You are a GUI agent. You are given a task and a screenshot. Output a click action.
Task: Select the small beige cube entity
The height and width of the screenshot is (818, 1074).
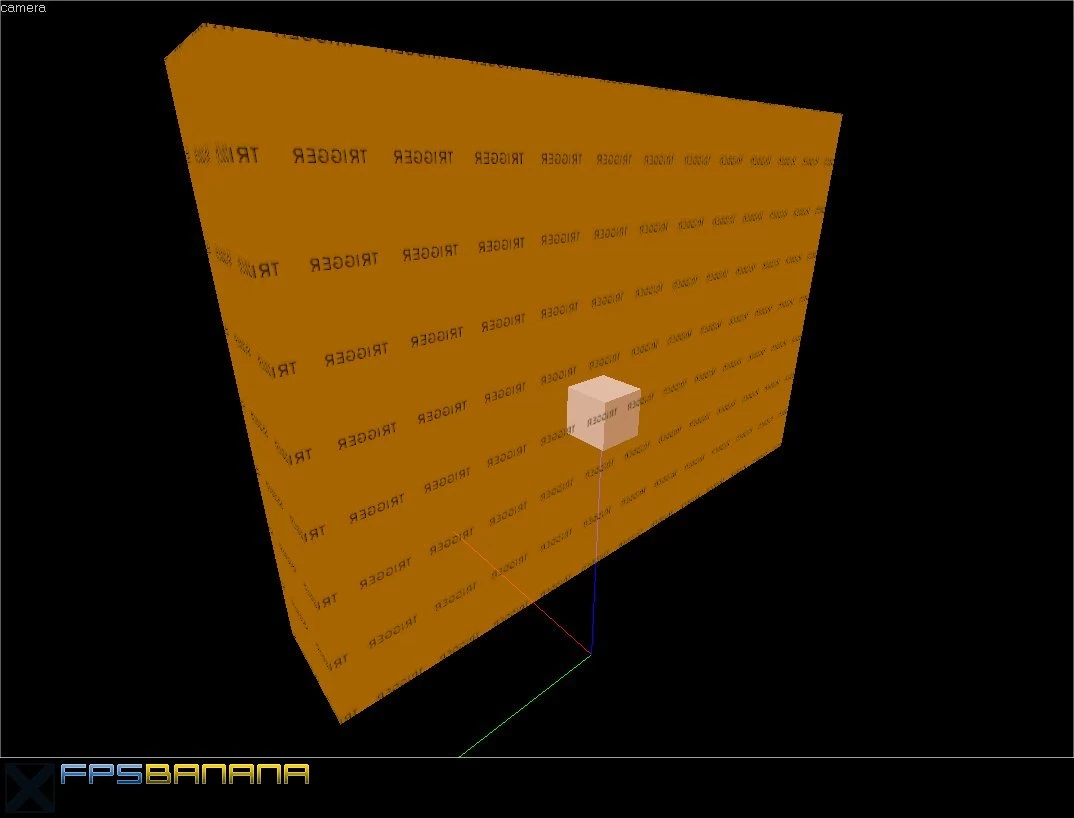coord(603,412)
